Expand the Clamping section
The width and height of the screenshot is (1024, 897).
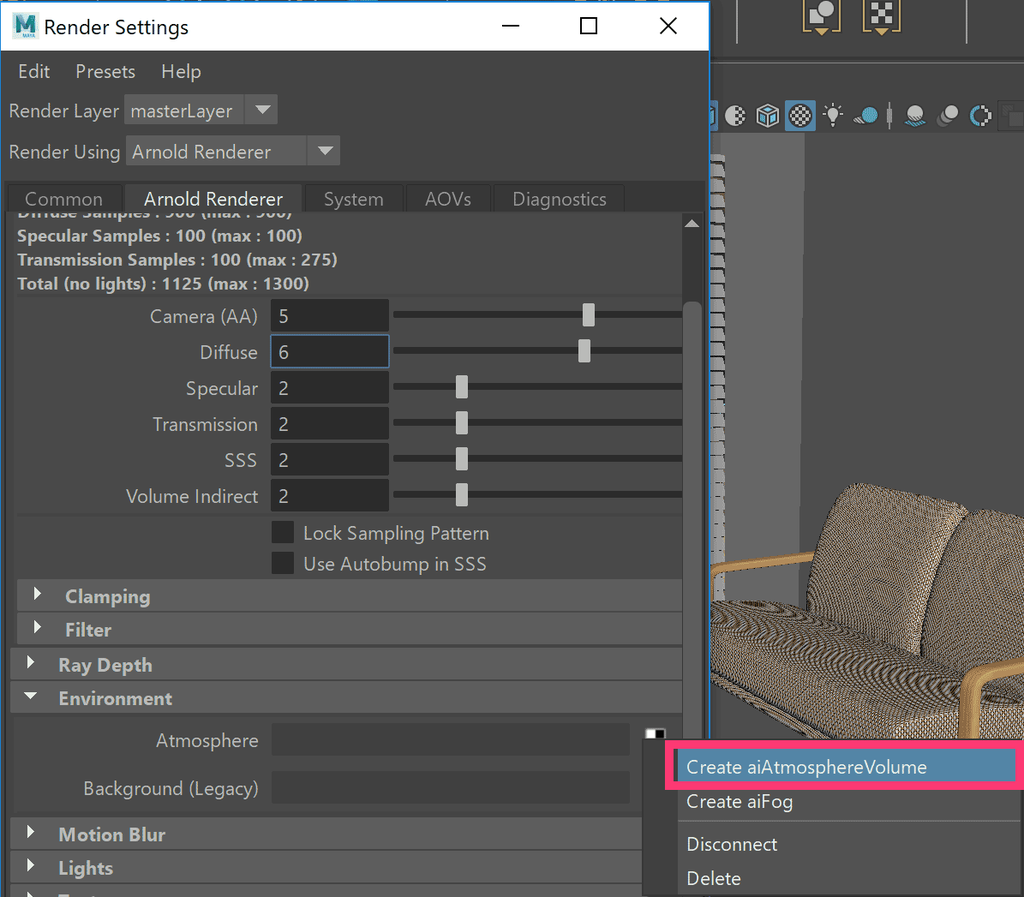(349, 596)
